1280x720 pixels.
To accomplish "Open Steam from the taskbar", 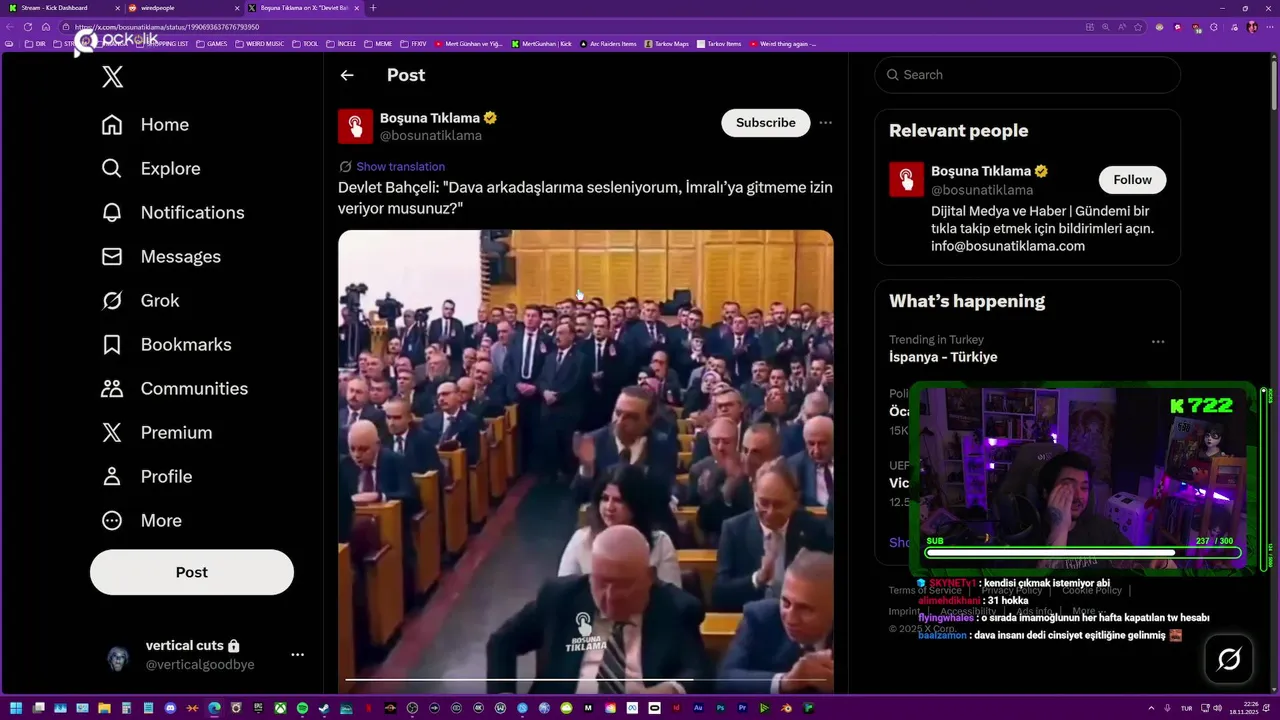I will point(324,708).
